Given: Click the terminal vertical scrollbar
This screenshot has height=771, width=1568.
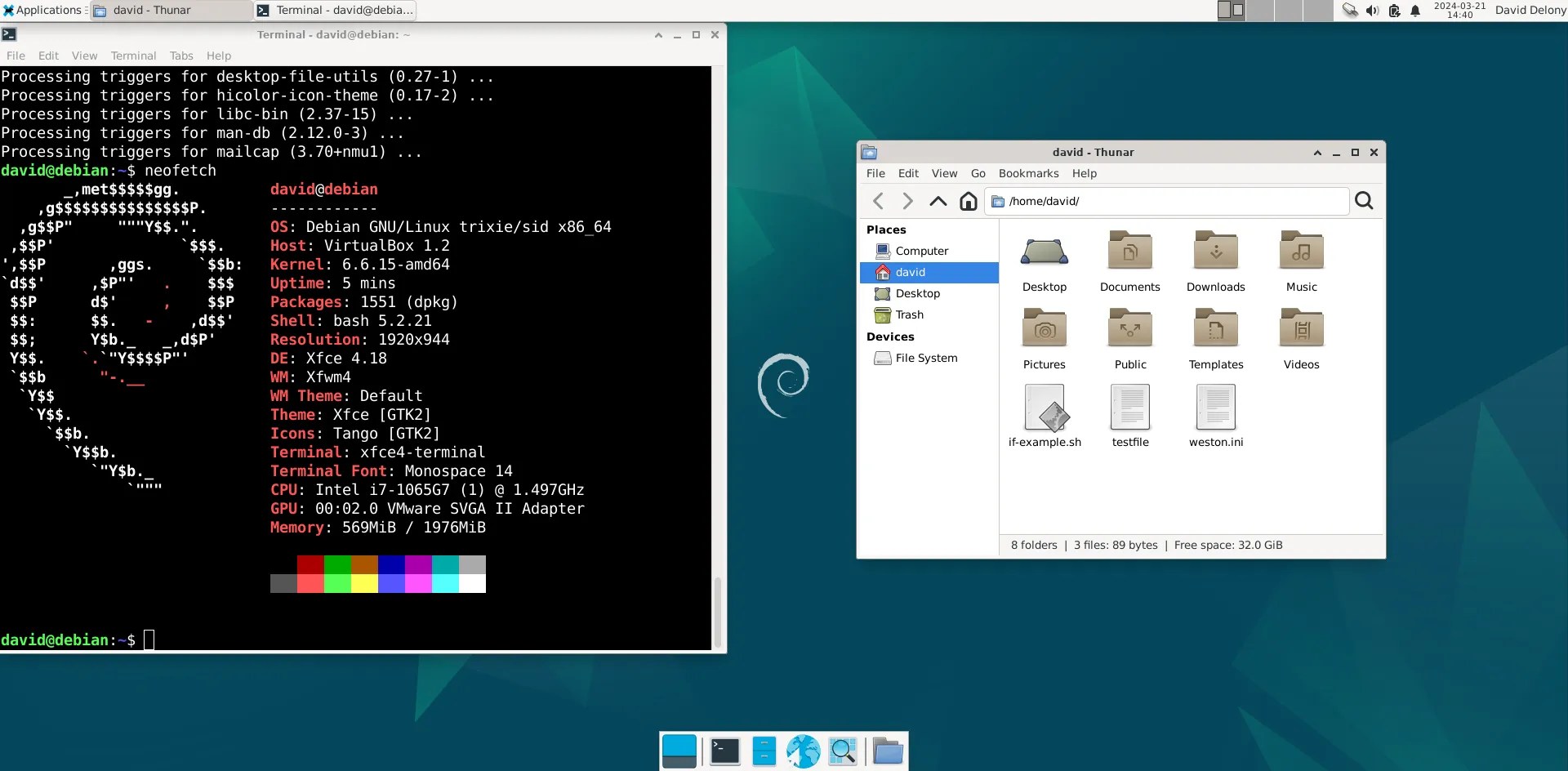Looking at the screenshot, I should click(718, 611).
